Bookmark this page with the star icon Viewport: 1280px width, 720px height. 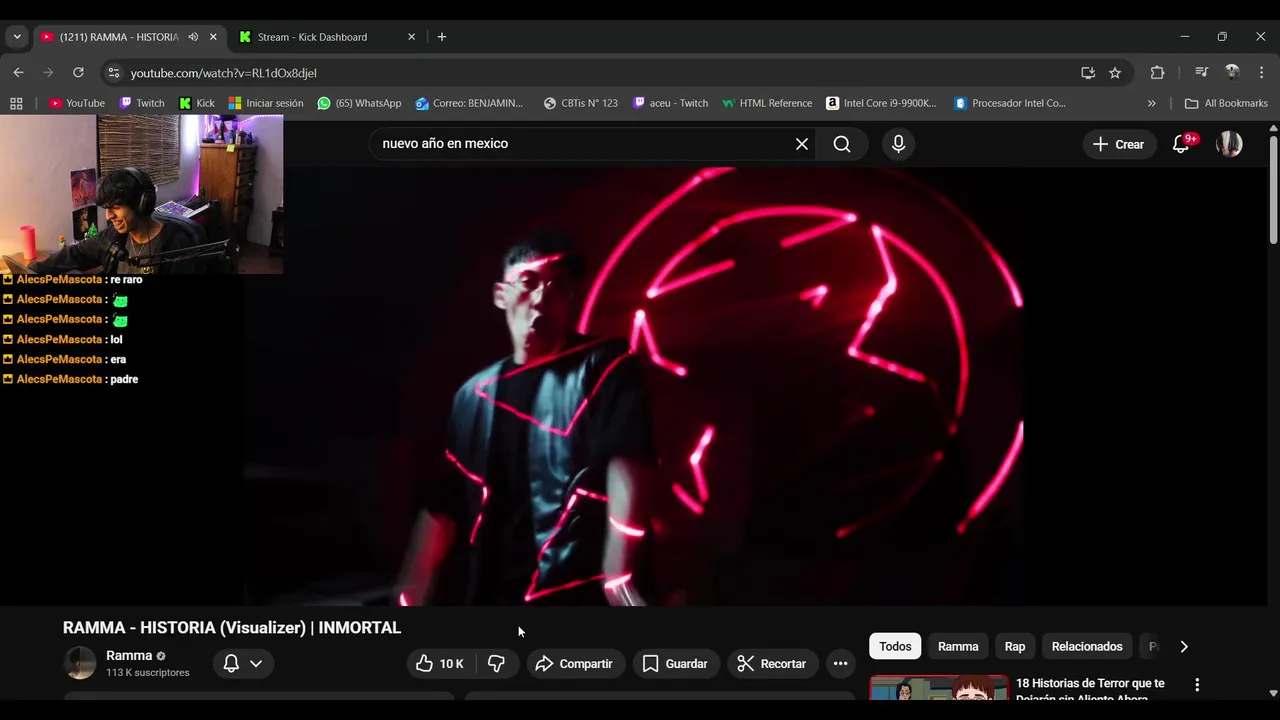tap(1115, 73)
